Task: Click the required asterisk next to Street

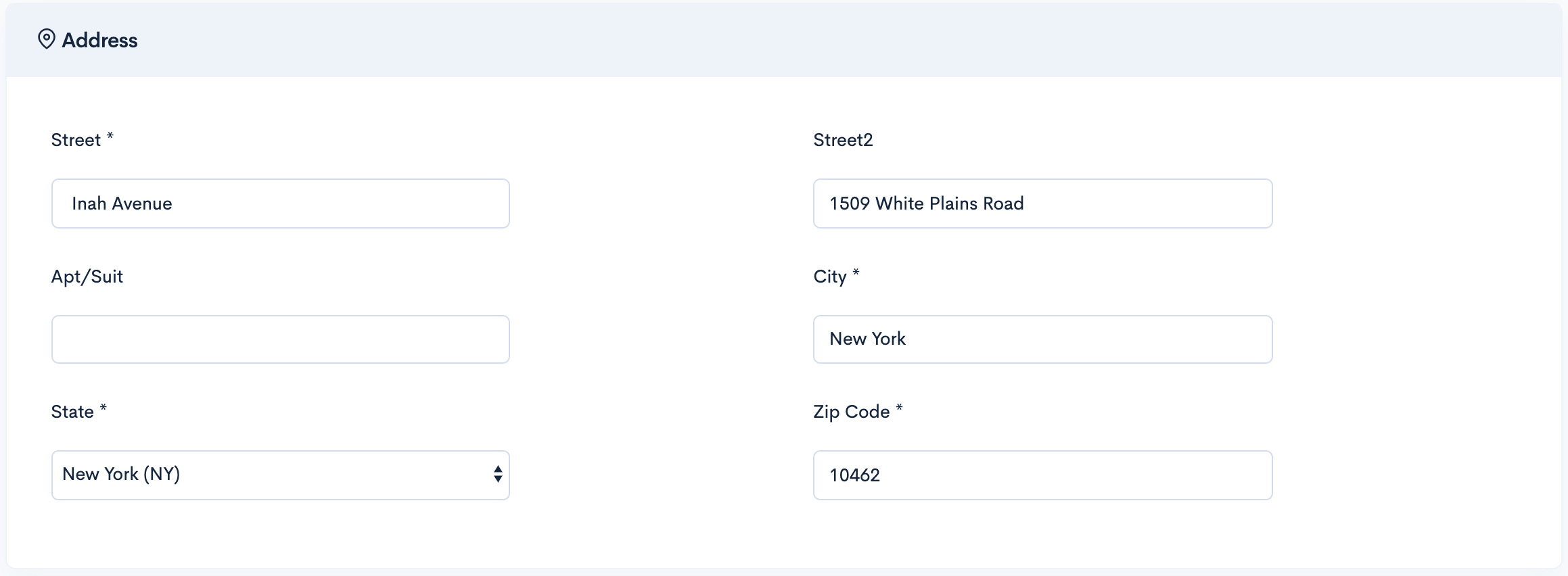Action: click(x=110, y=137)
